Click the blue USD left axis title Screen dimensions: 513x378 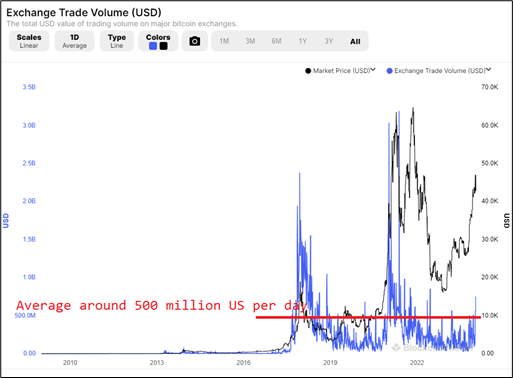click(6, 221)
